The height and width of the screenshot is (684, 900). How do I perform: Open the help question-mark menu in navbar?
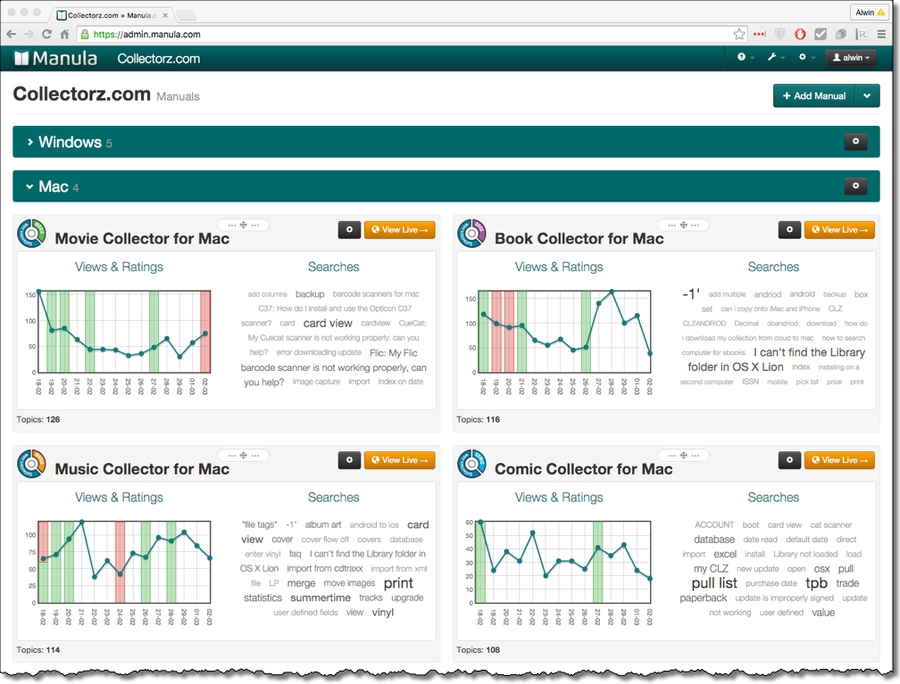click(745, 58)
